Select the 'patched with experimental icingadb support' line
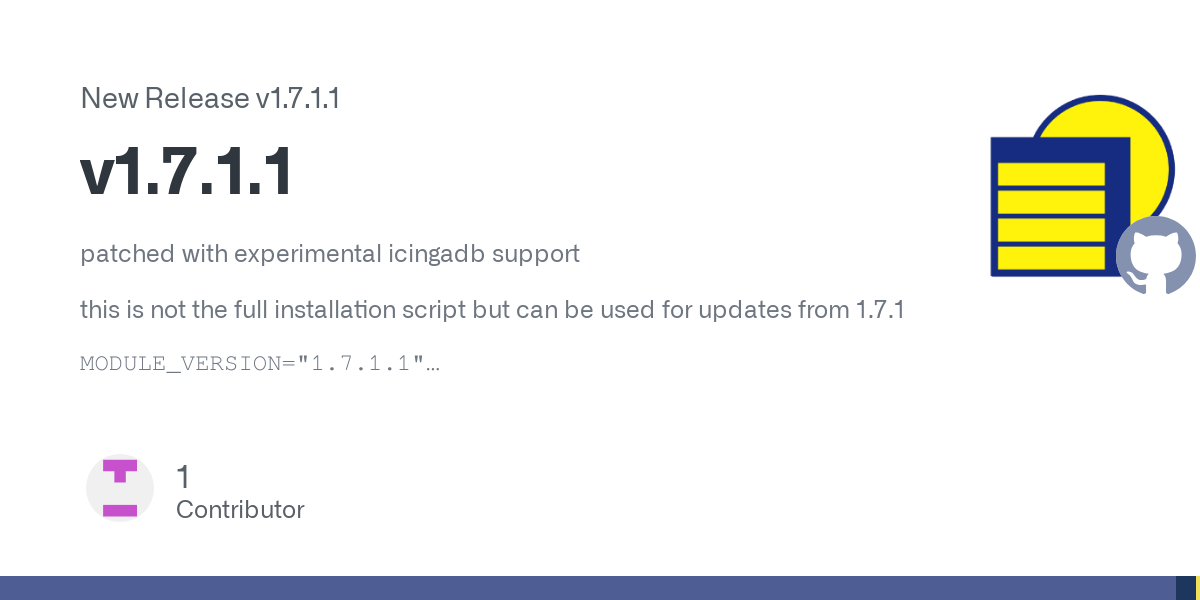Viewport: 1200px width, 600px height. 330,254
